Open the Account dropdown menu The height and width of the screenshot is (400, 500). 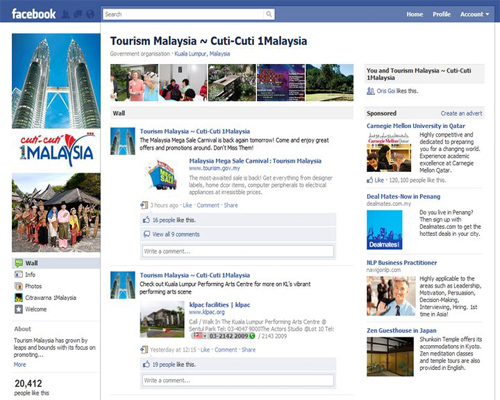475,14
